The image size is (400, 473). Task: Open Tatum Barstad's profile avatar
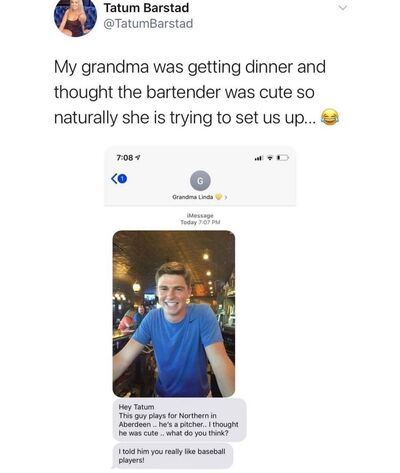75,17
